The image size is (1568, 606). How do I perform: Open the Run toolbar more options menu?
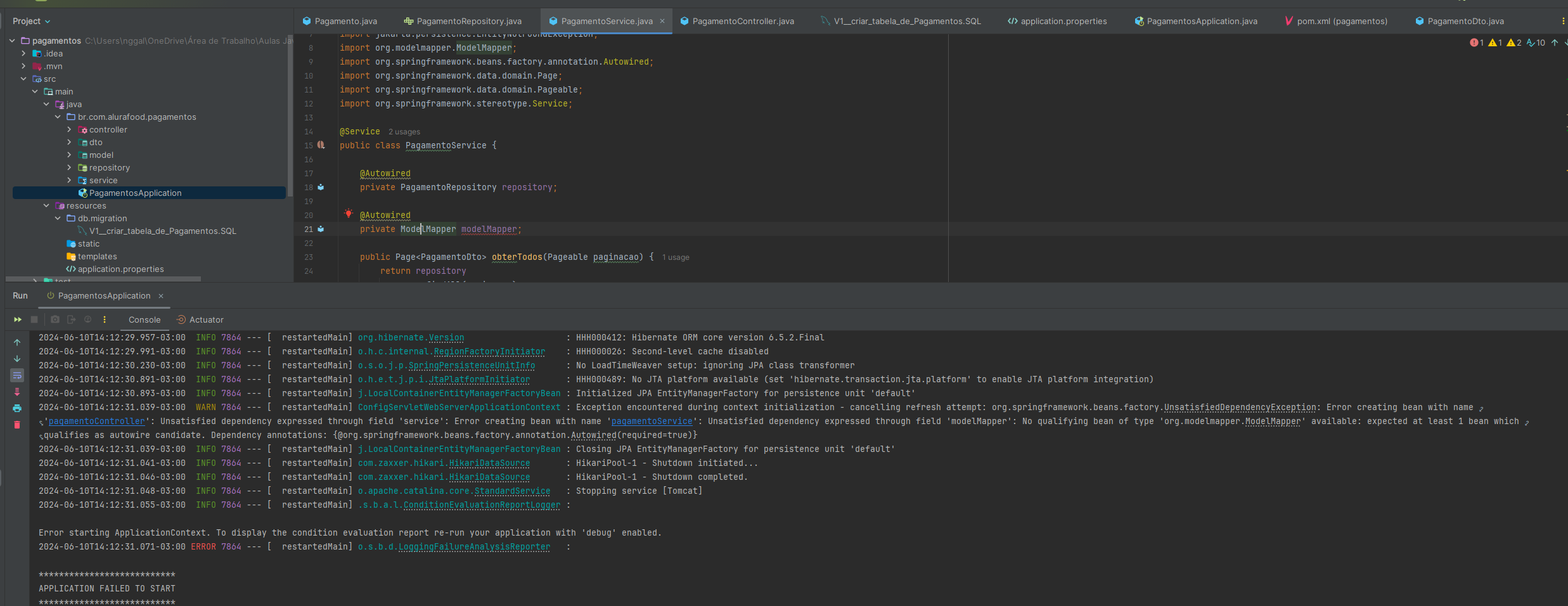coord(105,319)
